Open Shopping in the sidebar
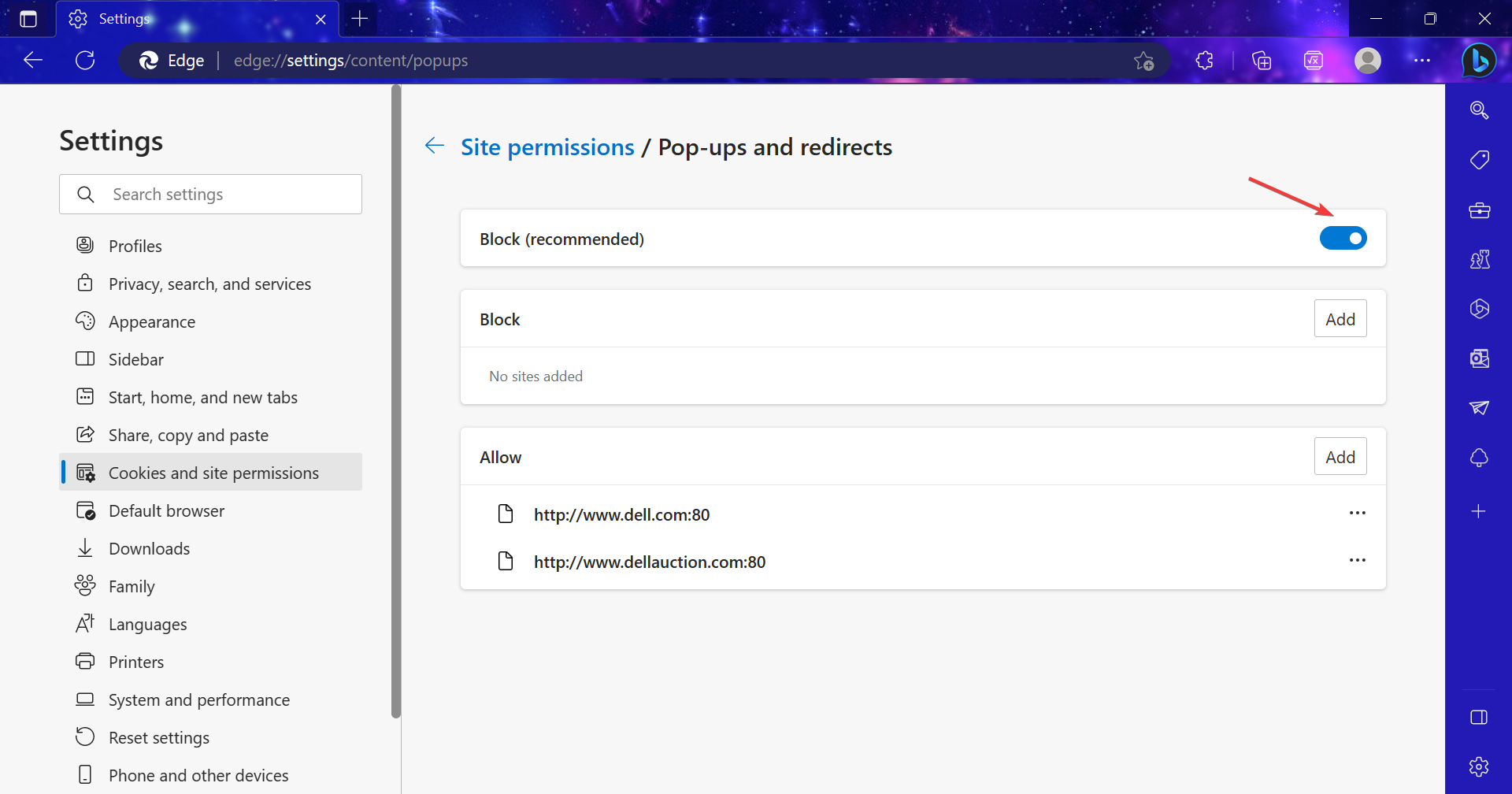This screenshot has height=794, width=1512. pyautogui.click(x=1479, y=159)
